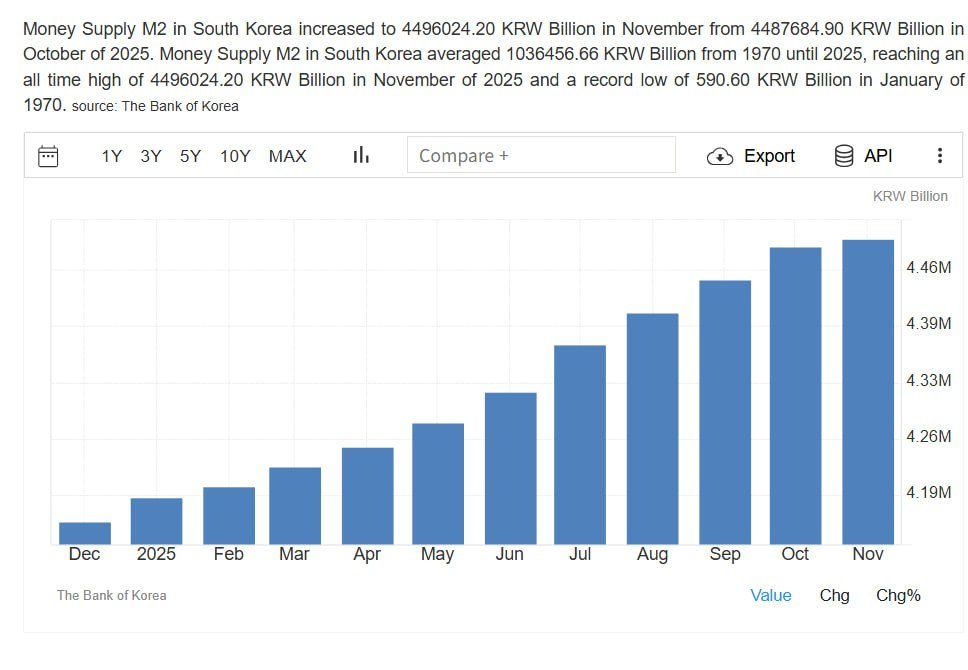Screen dimensions: 968x670
Task: Switch to the 1Y time range
Action: (x=113, y=156)
